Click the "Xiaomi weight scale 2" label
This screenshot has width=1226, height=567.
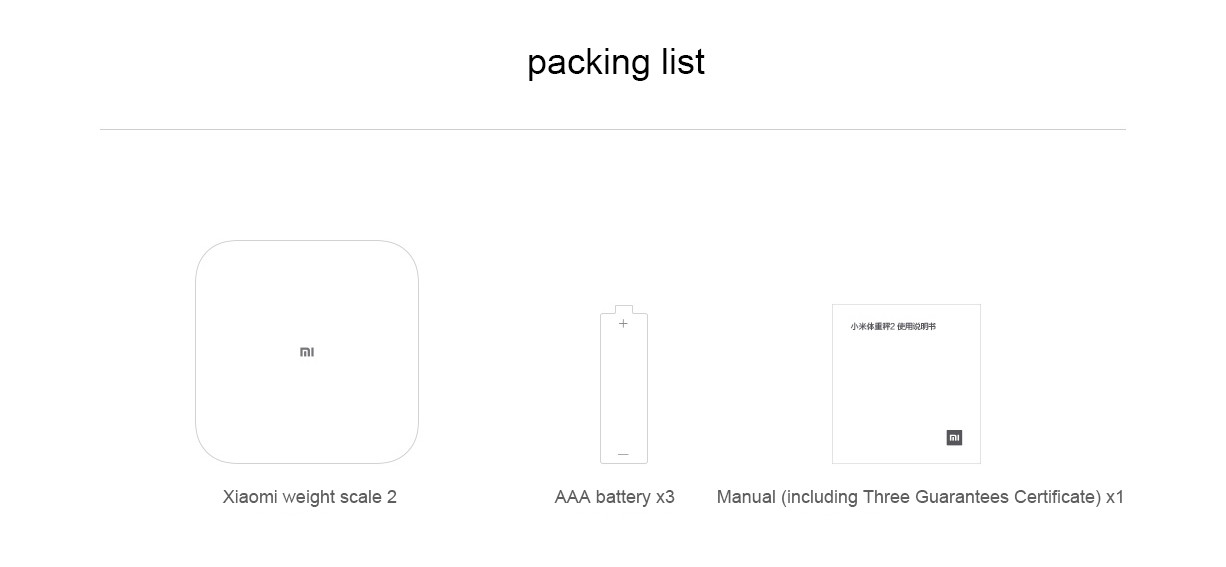[x=310, y=497]
